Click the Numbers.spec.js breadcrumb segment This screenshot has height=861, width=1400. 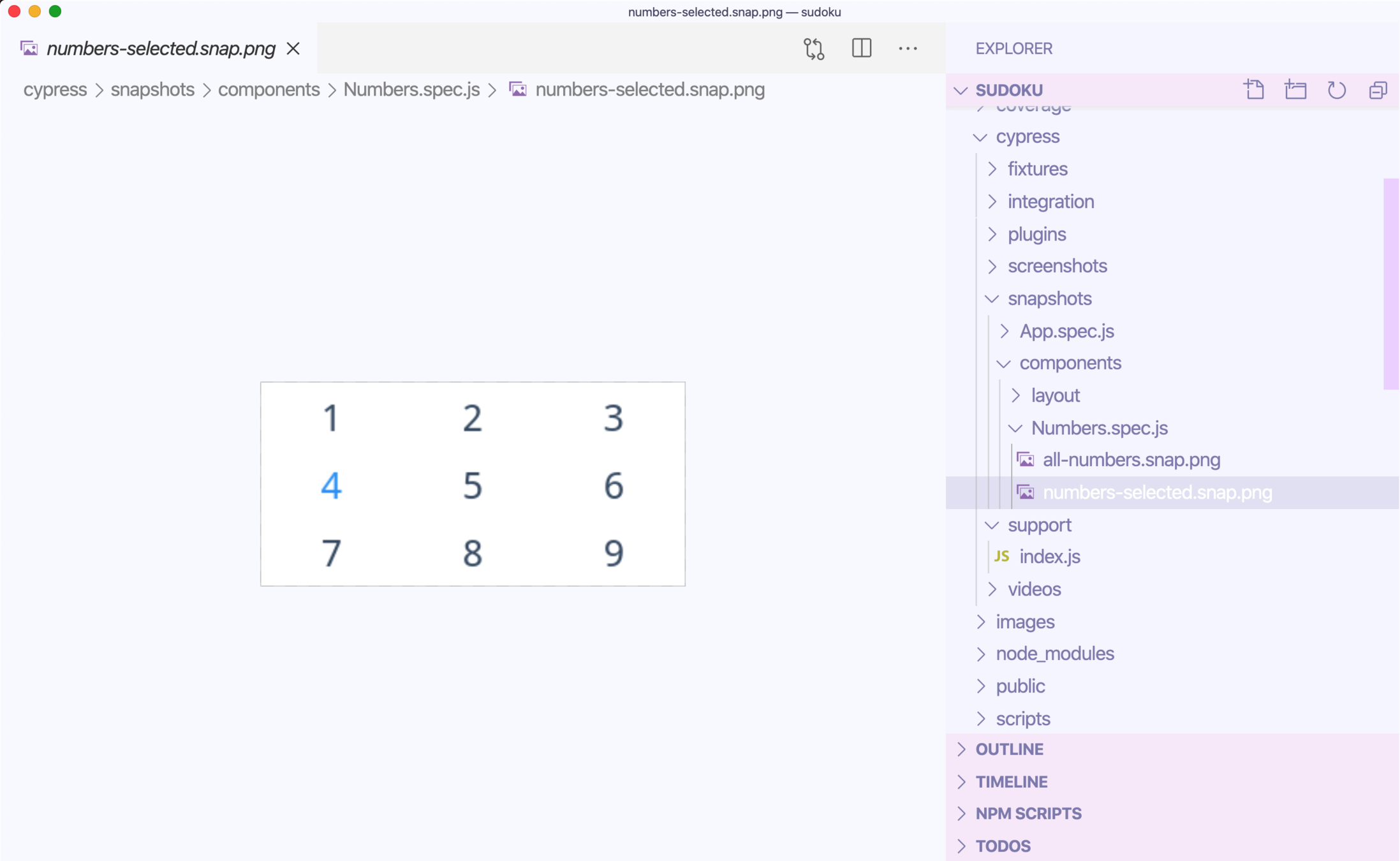click(411, 90)
